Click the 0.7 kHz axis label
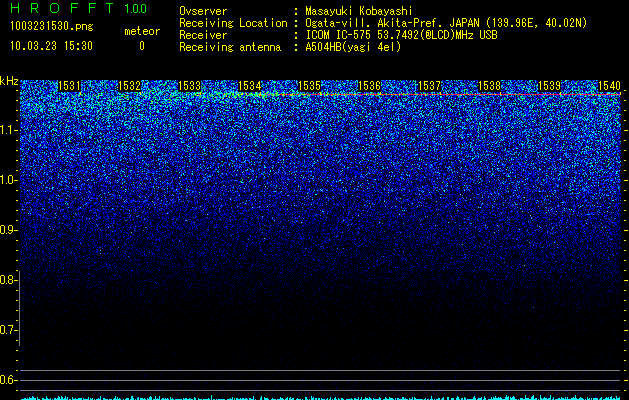The image size is (629, 400). 8,330
